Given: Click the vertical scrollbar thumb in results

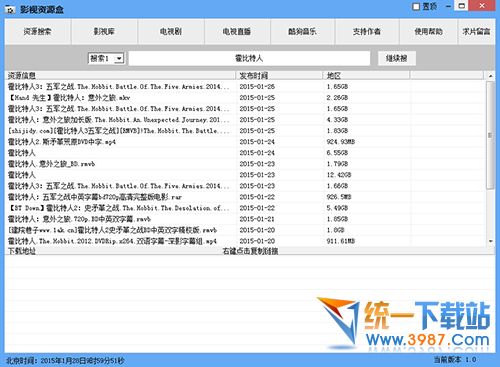Looking at the screenshot, I should coord(490,135).
